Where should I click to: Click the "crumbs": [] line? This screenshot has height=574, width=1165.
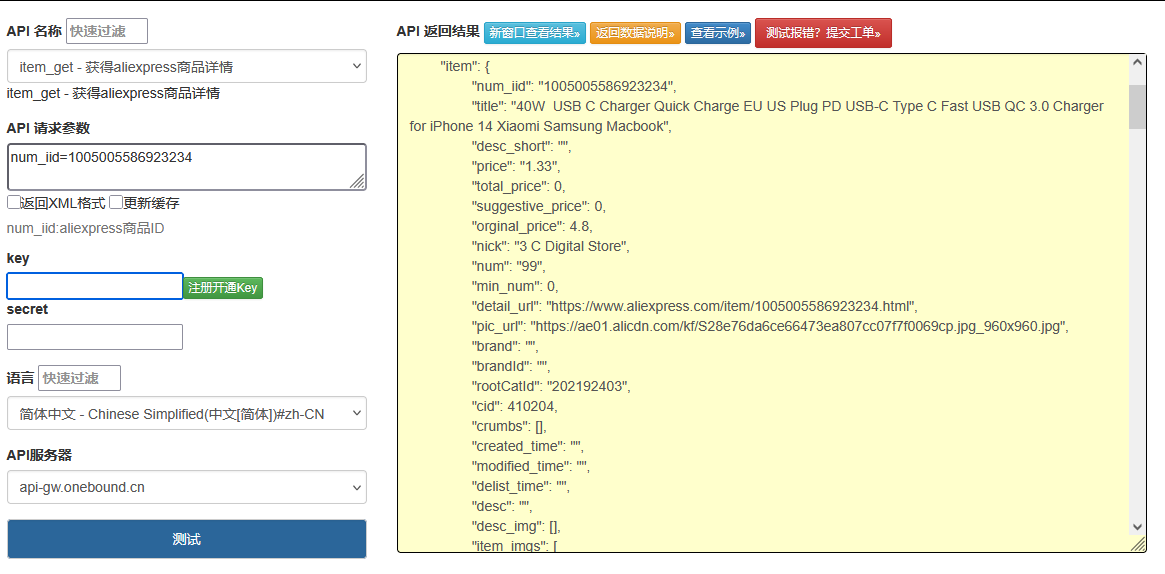(510, 426)
